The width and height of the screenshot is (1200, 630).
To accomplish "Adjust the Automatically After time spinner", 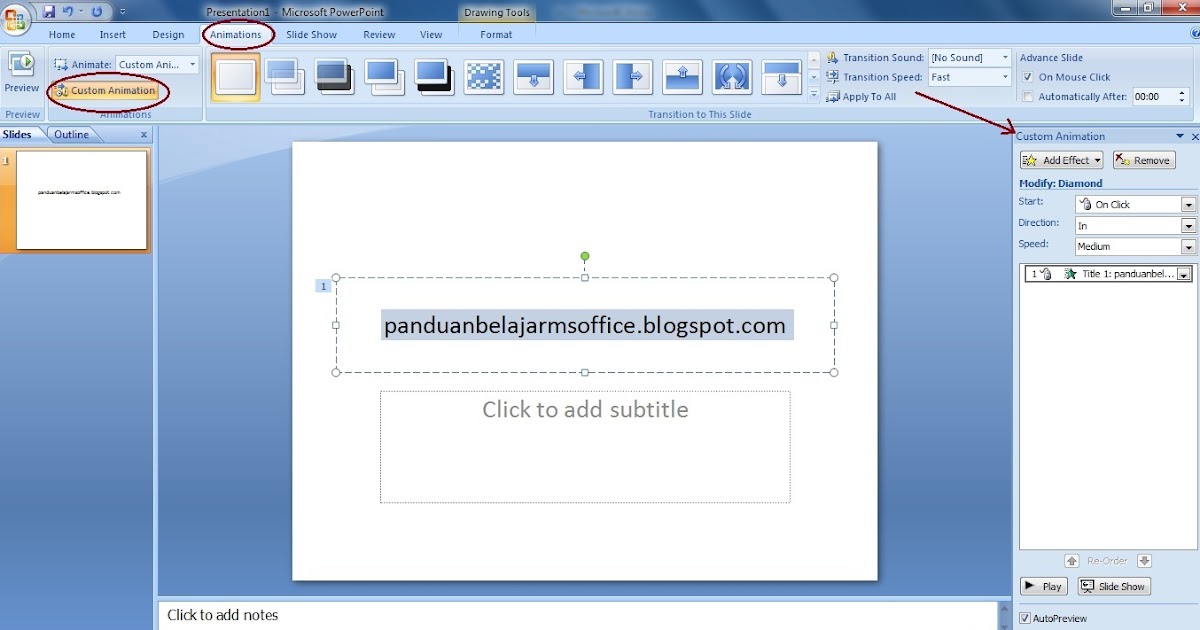I will coord(1182,97).
